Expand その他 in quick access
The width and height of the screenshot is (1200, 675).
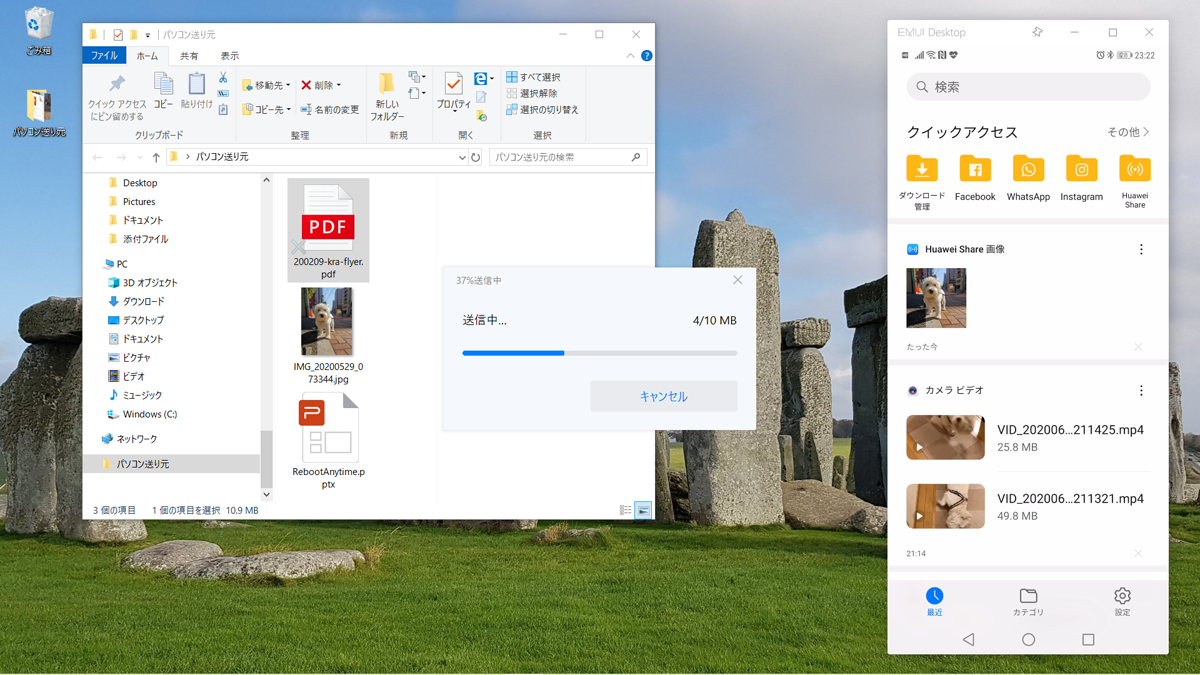click(x=1128, y=132)
